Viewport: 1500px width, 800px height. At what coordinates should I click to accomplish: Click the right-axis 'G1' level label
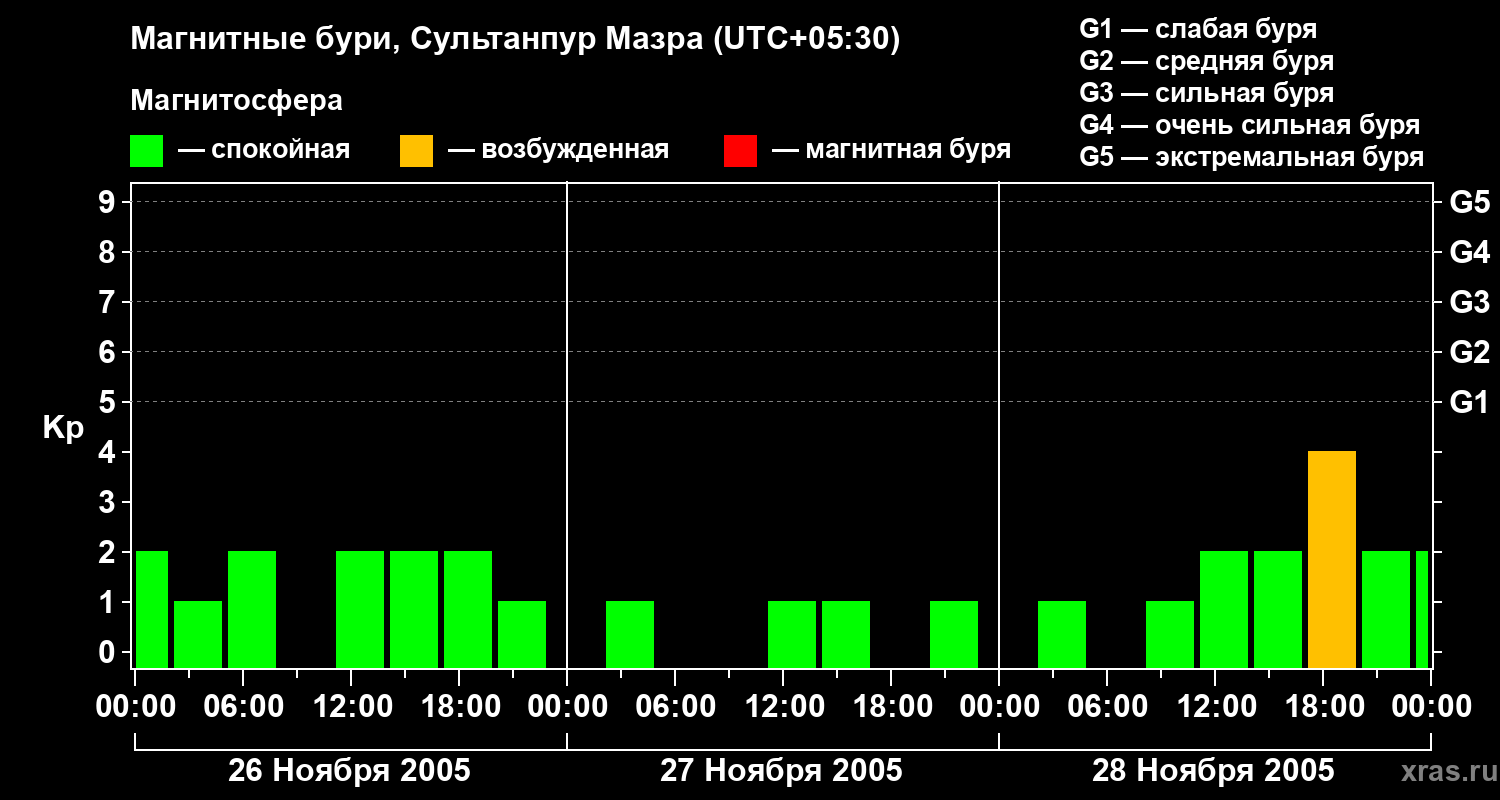point(1469,402)
